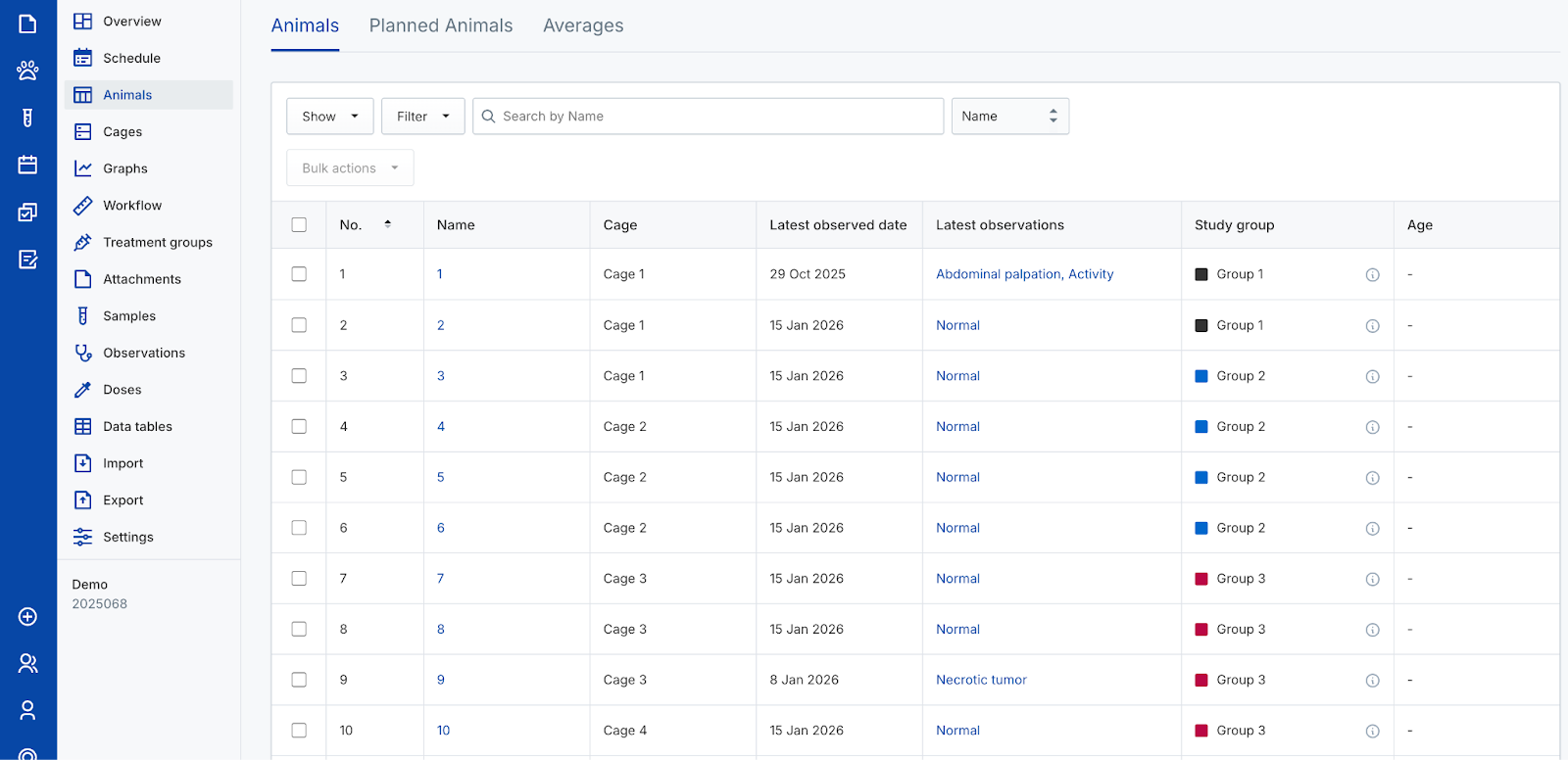Expand the Filter dropdown
Screen dimensions: 1568x760
[x=422, y=117]
